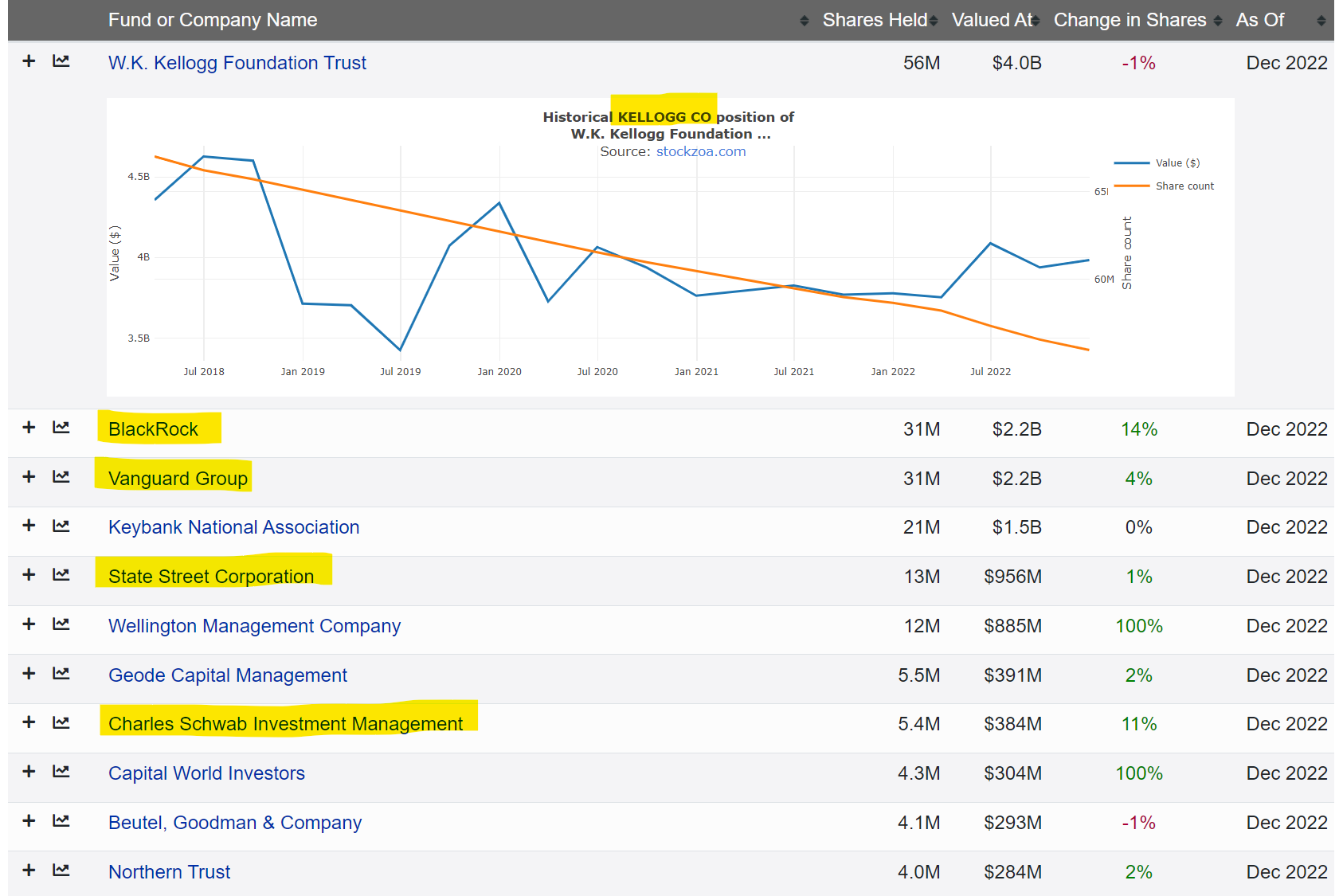Select BlackRock 14% change value
Image resolution: width=1339 pixels, height=896 pixels.
tap(1139, 429)
